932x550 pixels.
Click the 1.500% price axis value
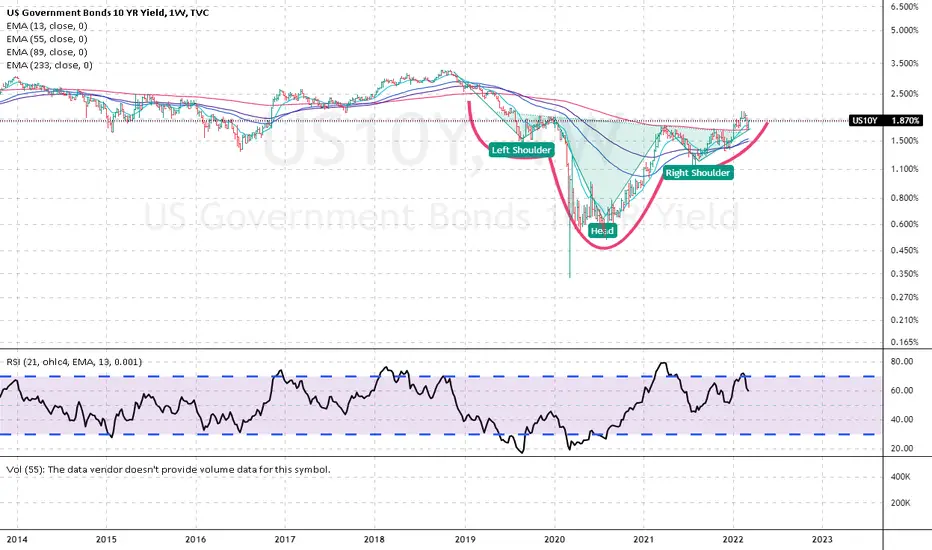pyautogui.click(x=905, y=141)
